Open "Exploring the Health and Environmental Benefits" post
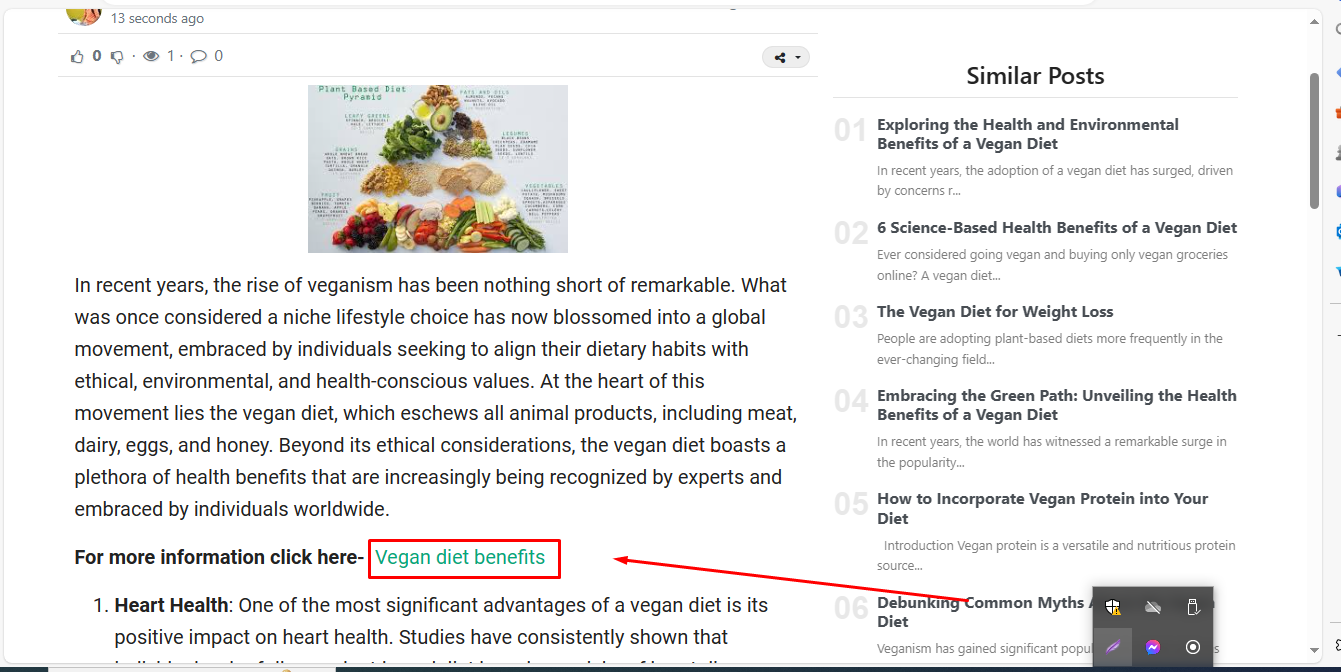 click(x=1027, y=134)
